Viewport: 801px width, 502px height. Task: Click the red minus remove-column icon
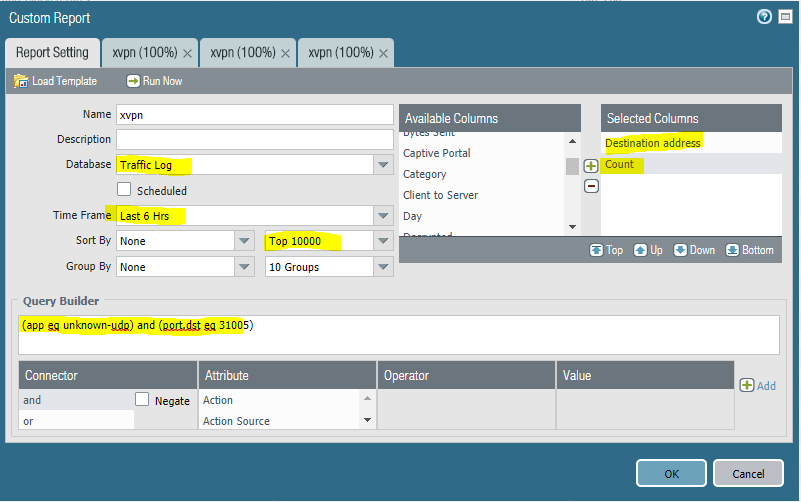[x=591, y=186]
